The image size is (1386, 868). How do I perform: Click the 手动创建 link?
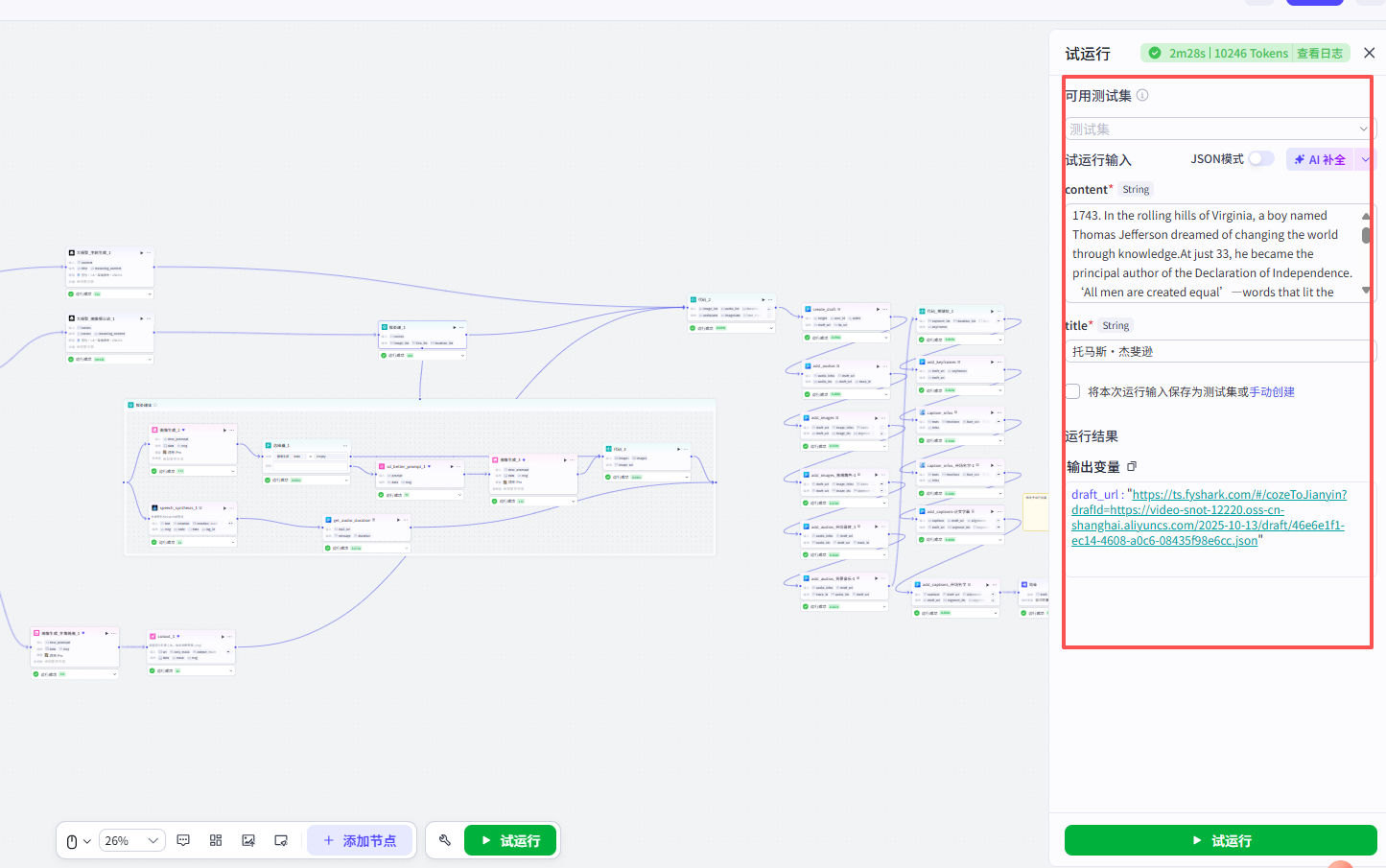[x=1272, y=391]
